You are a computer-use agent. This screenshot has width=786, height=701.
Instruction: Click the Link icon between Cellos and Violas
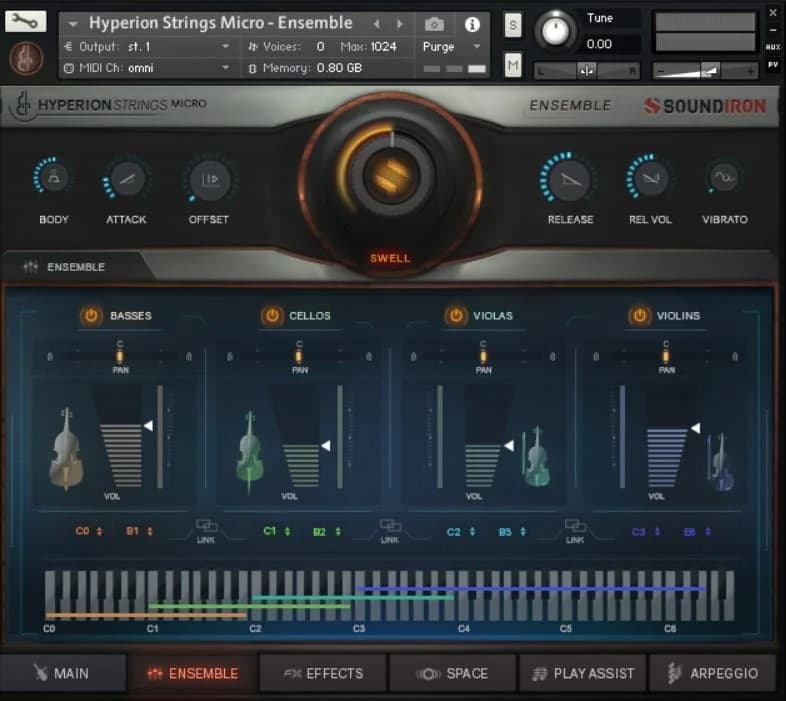(389, 526)
